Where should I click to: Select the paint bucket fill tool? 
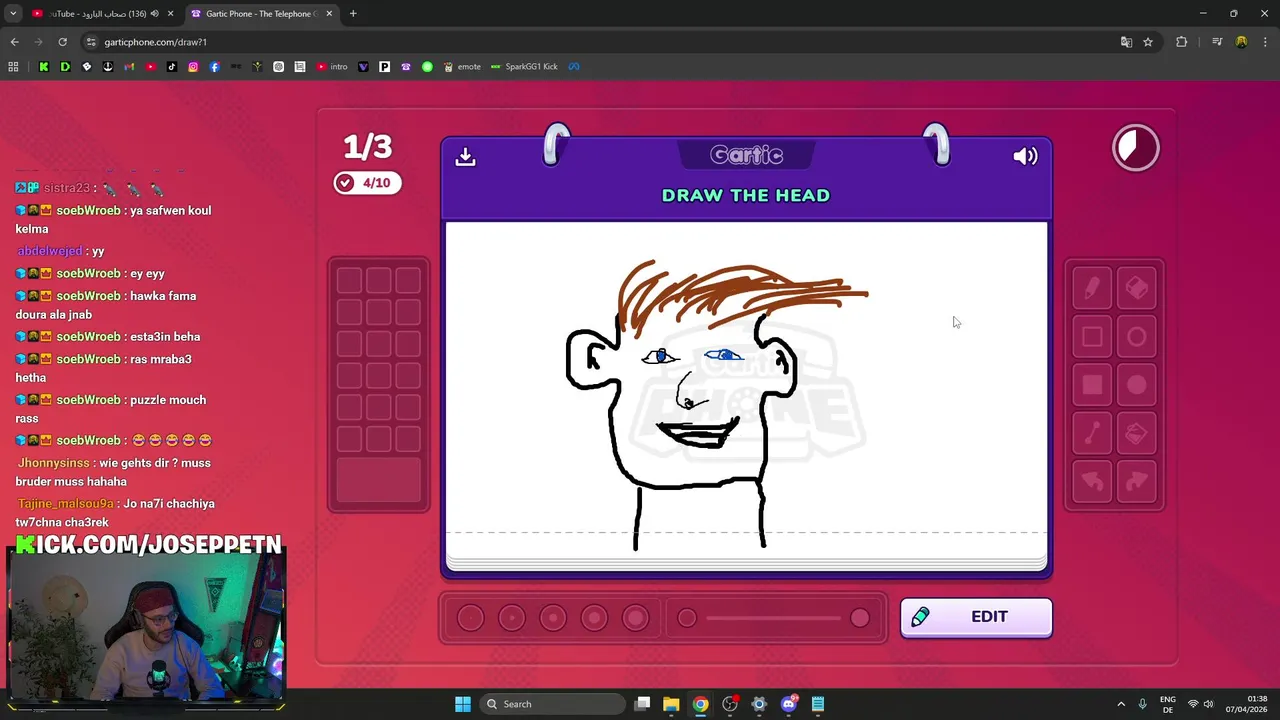pyautogui.click(x=1137, y=433)
